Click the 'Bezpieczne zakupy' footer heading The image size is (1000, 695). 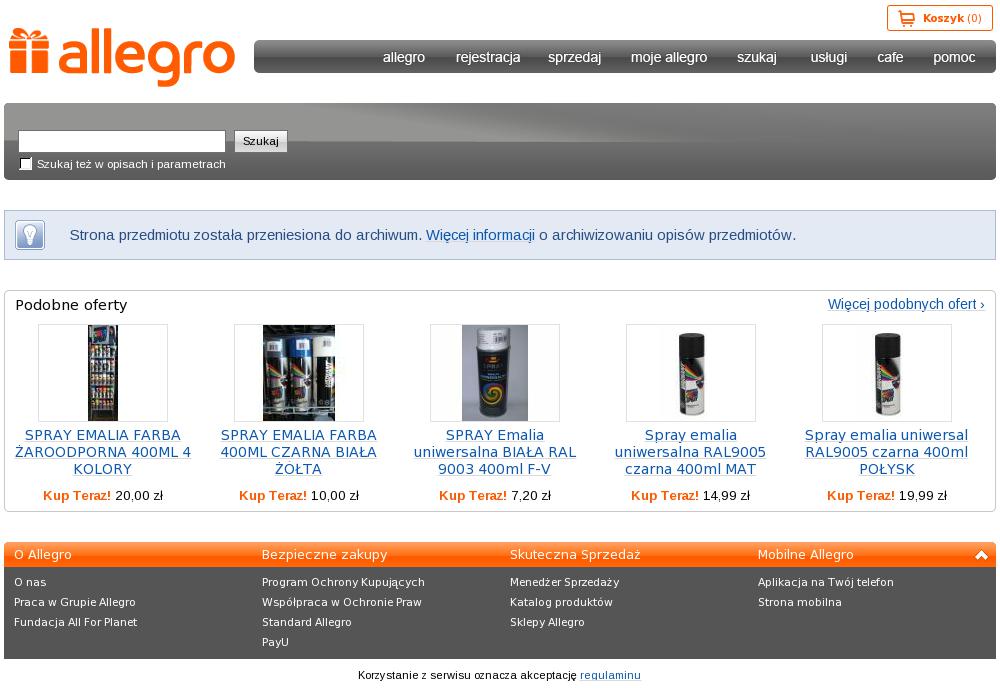click(325, 555)
